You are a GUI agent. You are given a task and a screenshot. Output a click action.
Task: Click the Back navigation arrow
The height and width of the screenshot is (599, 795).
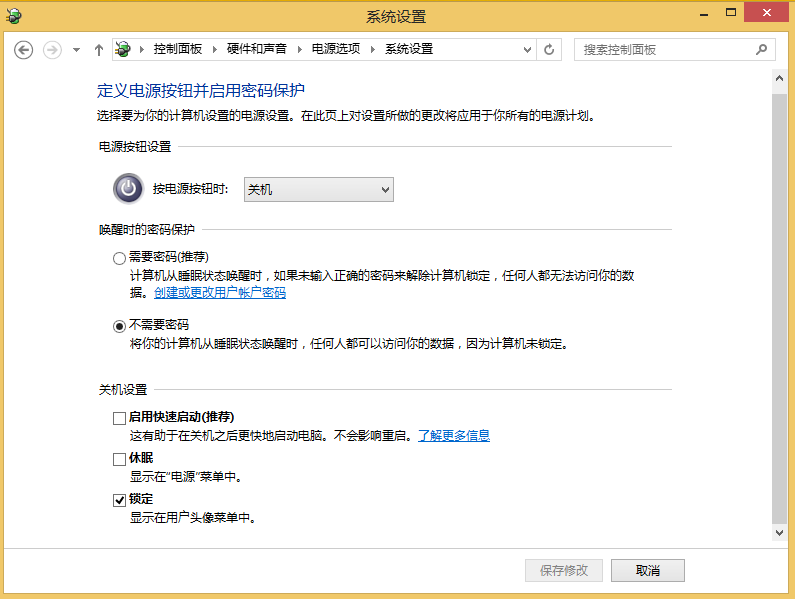point(23,50)
